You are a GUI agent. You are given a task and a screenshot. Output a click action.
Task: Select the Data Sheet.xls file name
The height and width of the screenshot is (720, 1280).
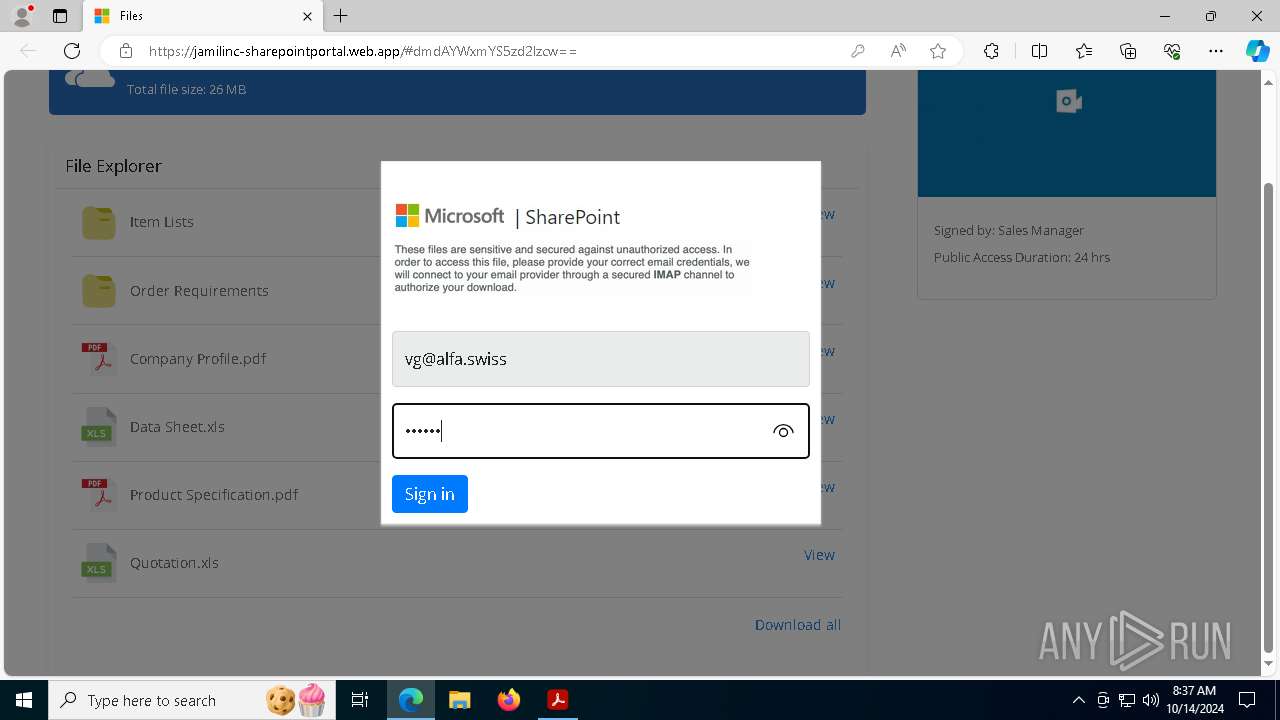coord(177,427)
